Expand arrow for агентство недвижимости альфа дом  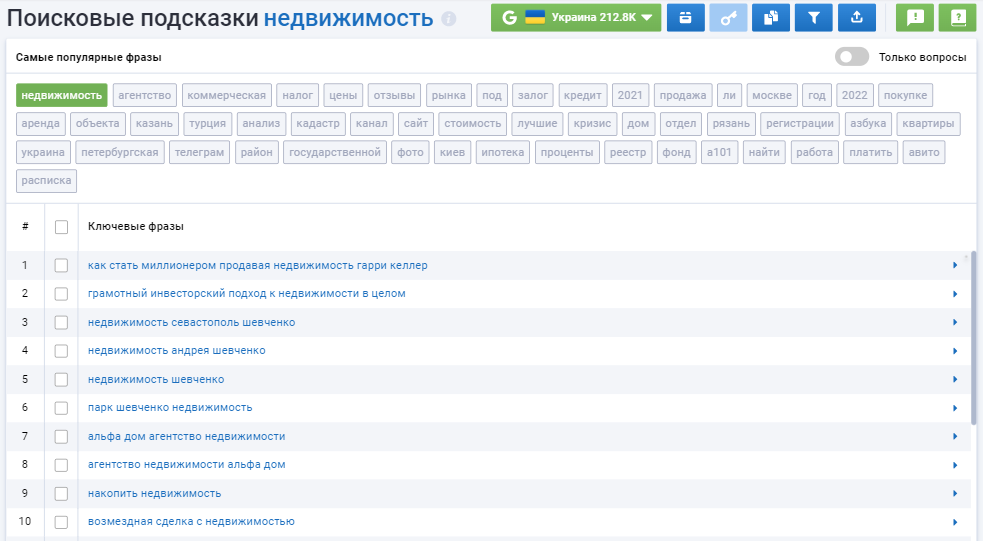point(955,465)
